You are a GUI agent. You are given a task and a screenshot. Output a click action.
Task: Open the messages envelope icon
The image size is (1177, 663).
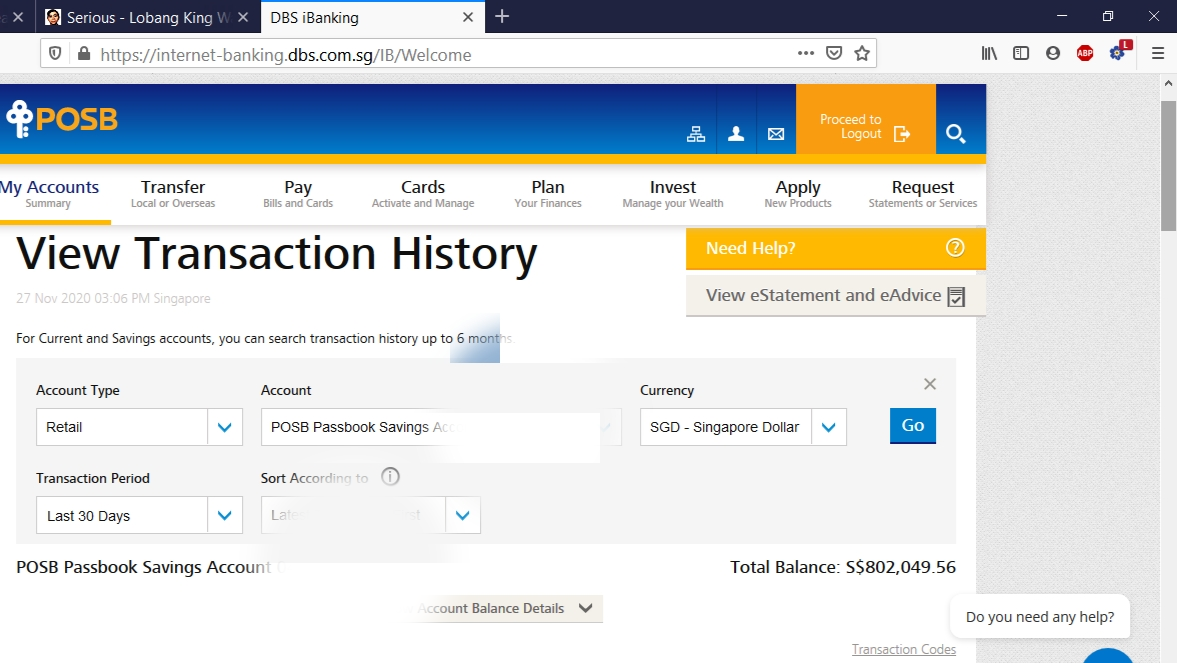776,134
